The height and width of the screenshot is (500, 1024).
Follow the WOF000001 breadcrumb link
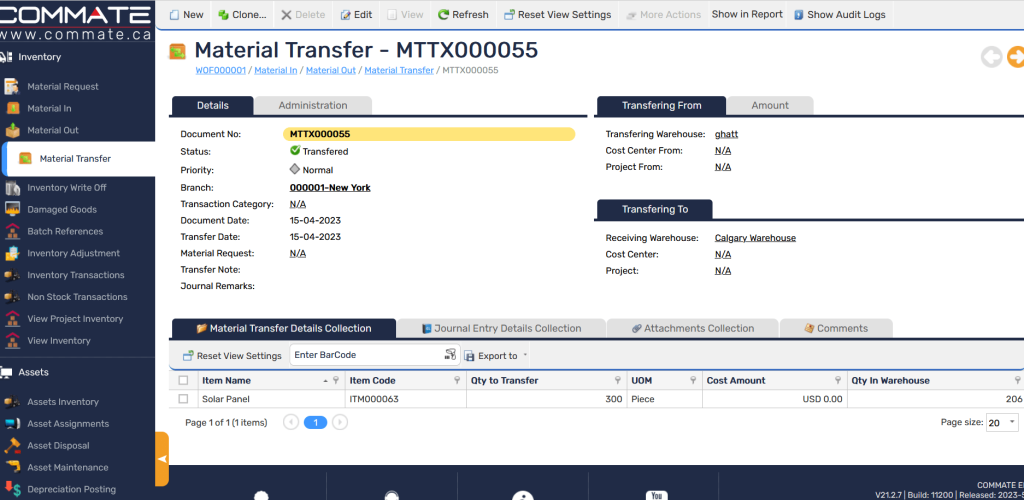(220, 70)
